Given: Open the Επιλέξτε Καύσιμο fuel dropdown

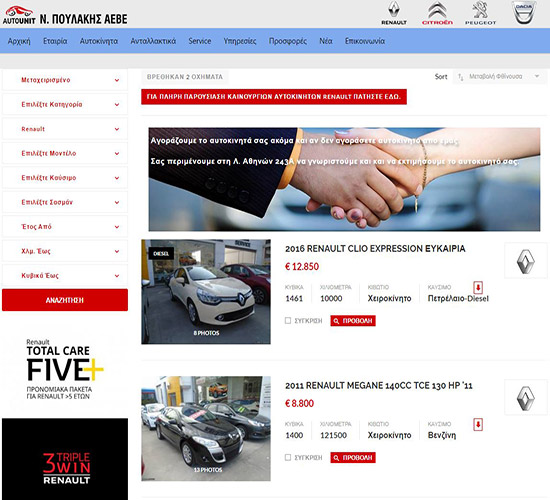Looking at the screenshot, I should coord(65,178).
